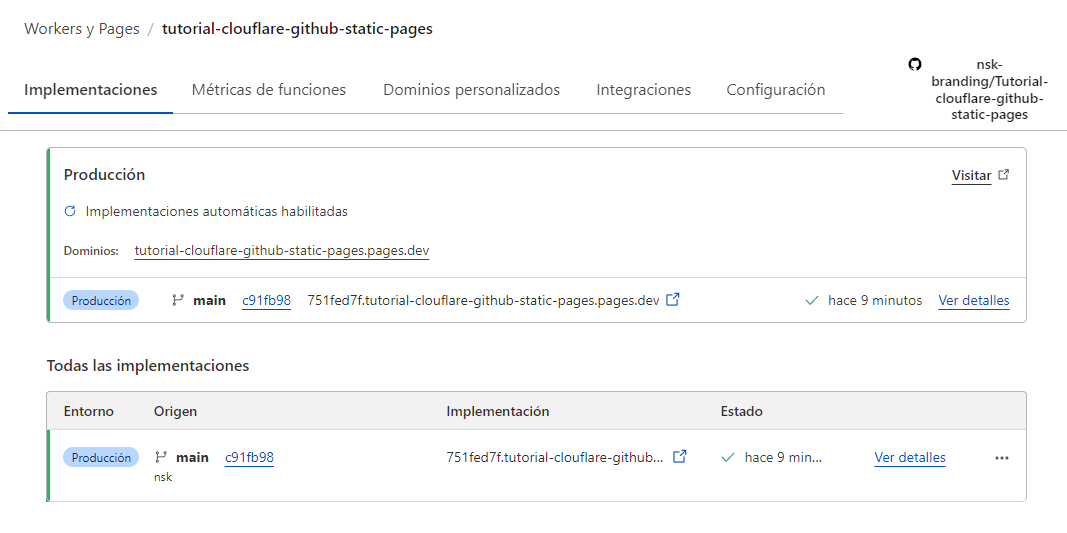The height and width of the screenshot is (533, 1067).
Task: Go to the Integraciones tab
Action: pyautogui.click(x=643, y=90)
